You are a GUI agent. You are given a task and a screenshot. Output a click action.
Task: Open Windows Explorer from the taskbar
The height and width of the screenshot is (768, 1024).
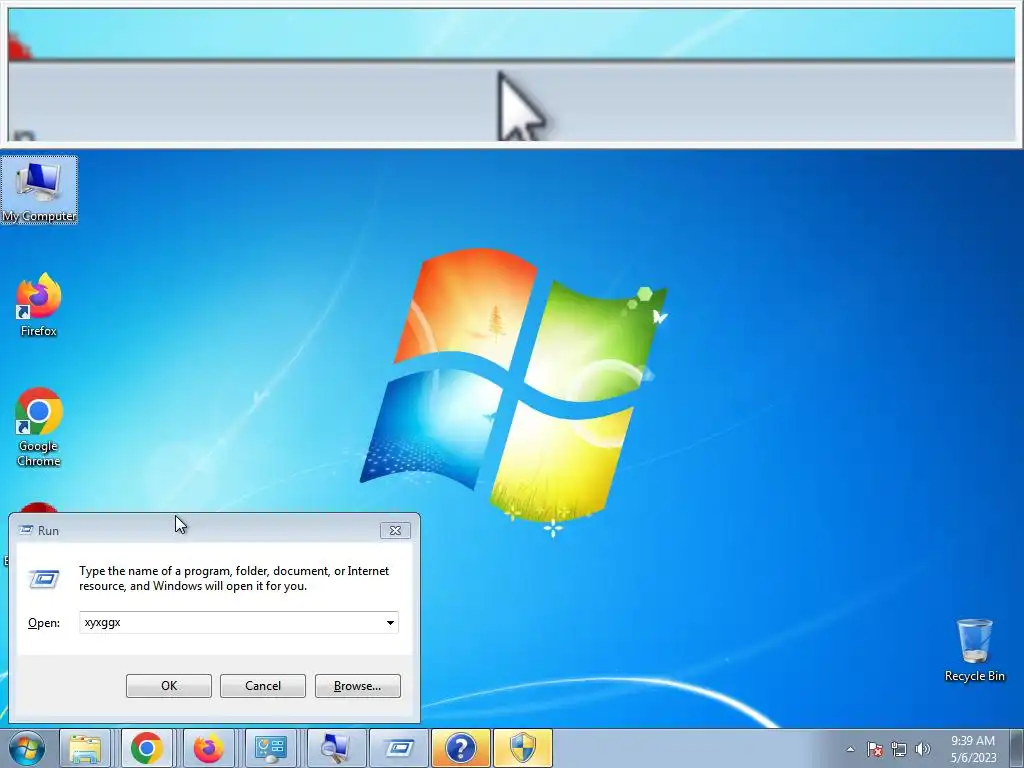86,748
